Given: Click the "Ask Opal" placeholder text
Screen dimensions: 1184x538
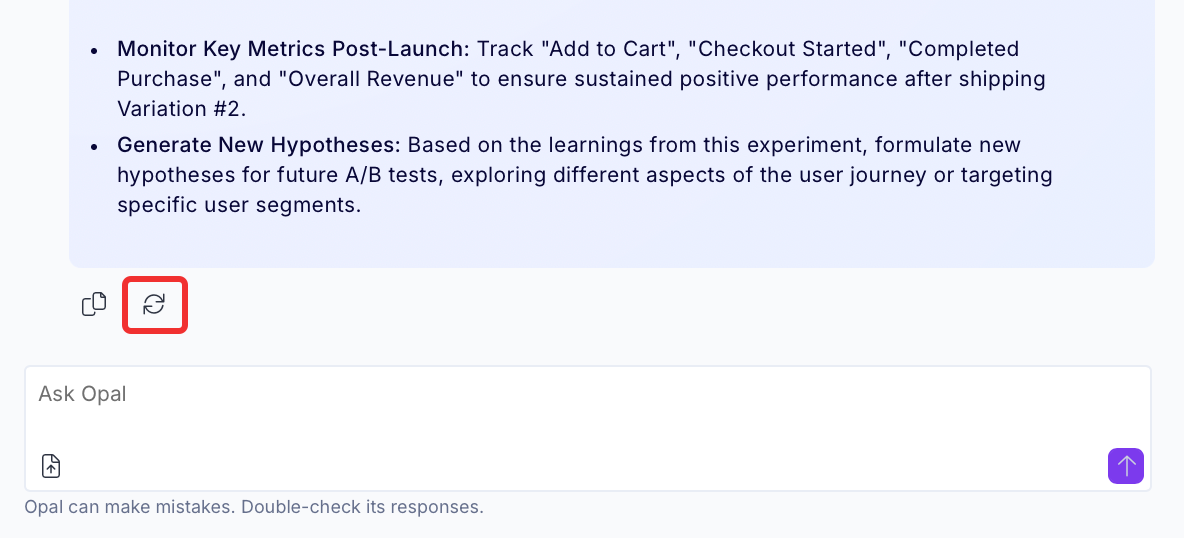Looking at the screenshot, I should point(82,394).
